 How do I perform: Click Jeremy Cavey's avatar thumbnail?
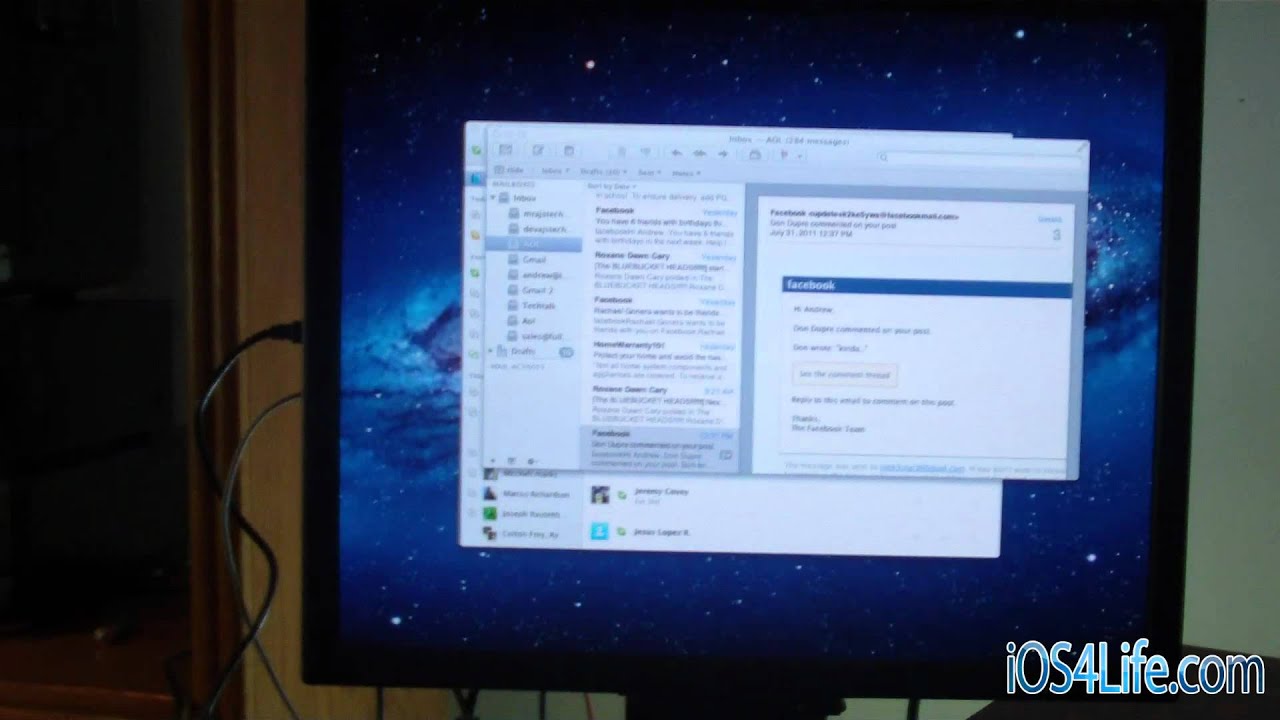600,494
